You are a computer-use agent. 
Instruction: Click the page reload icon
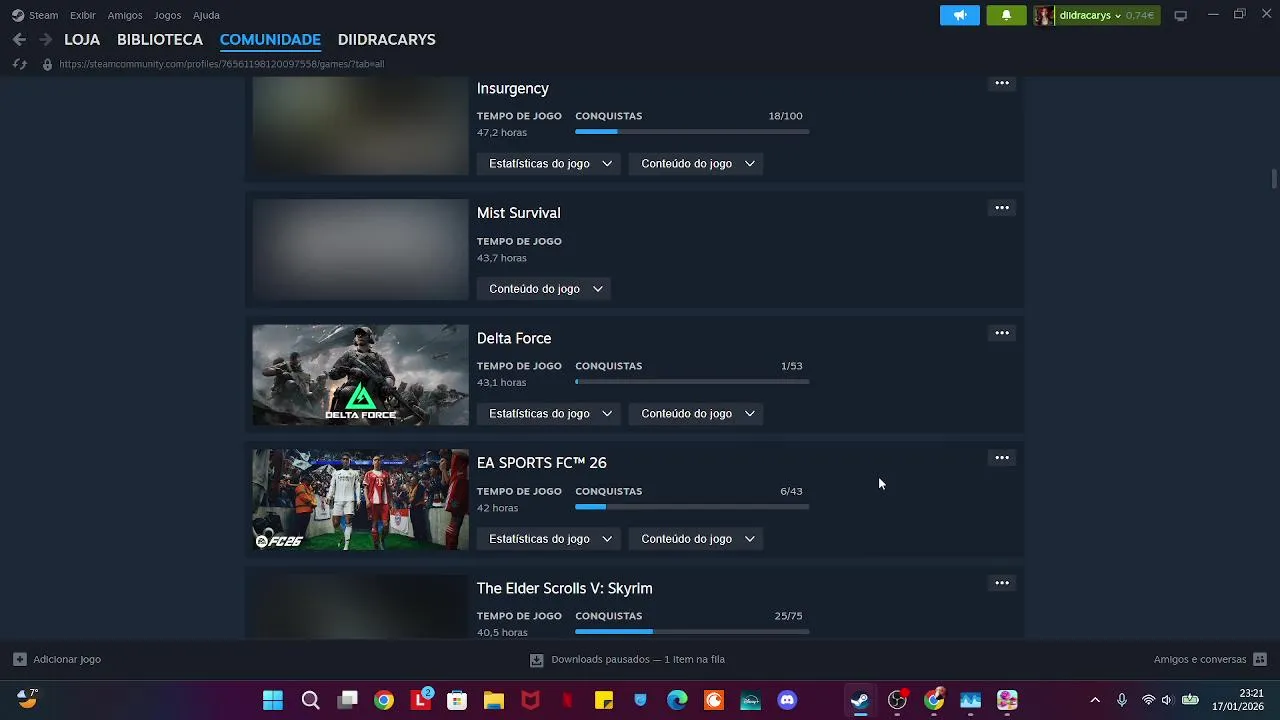(19, 64)
